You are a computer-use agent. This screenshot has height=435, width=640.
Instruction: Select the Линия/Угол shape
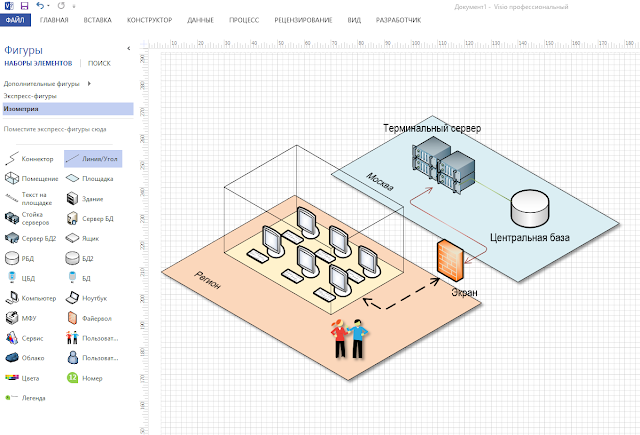(x=93, y=159)
